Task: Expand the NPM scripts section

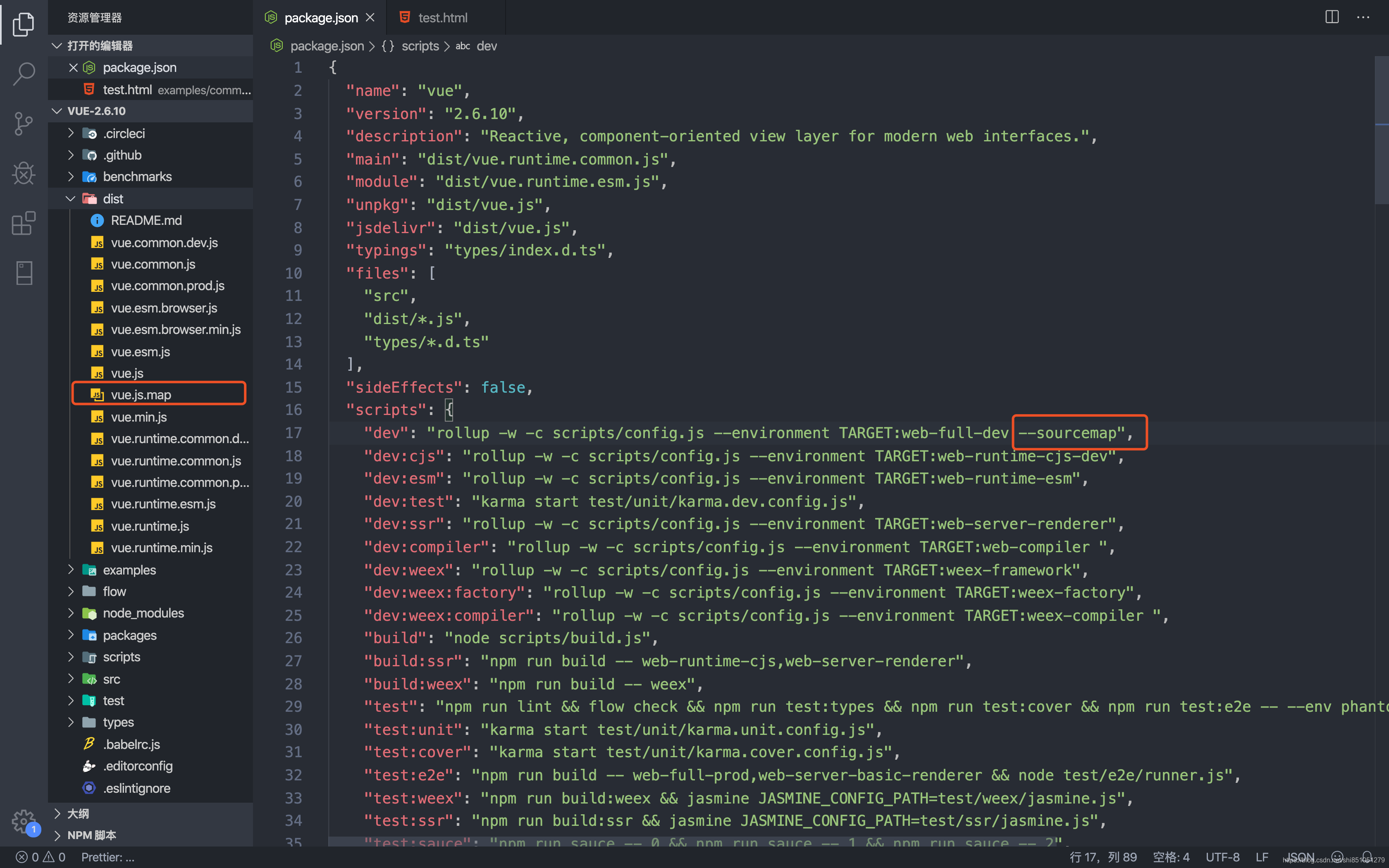Action: point(150,835)
